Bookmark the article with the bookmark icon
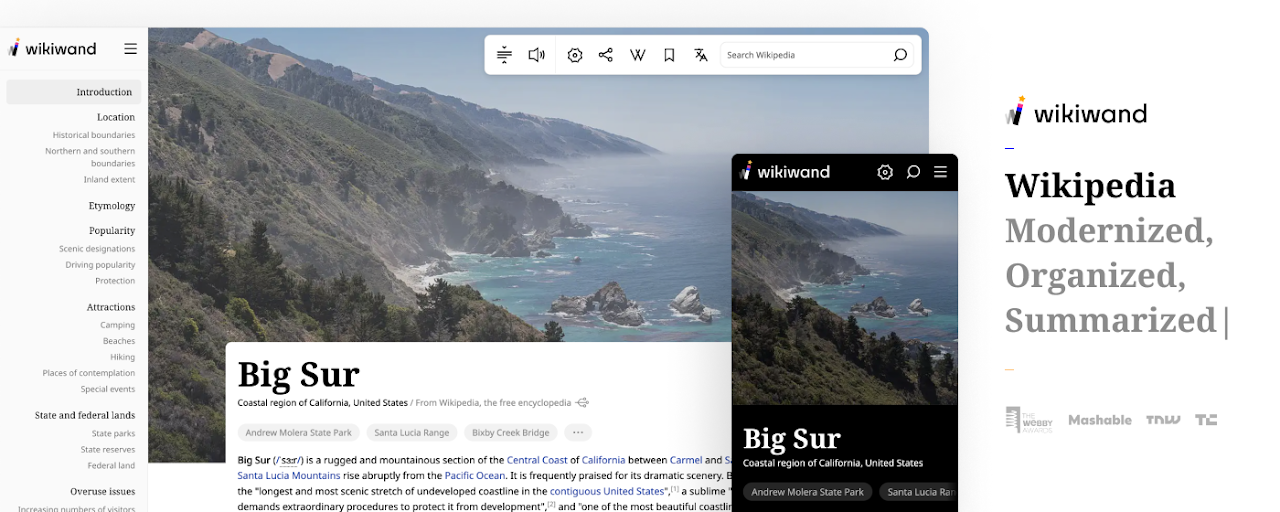Image resolution: width=1280 pixels, height=512 pixels. point(669,55)
